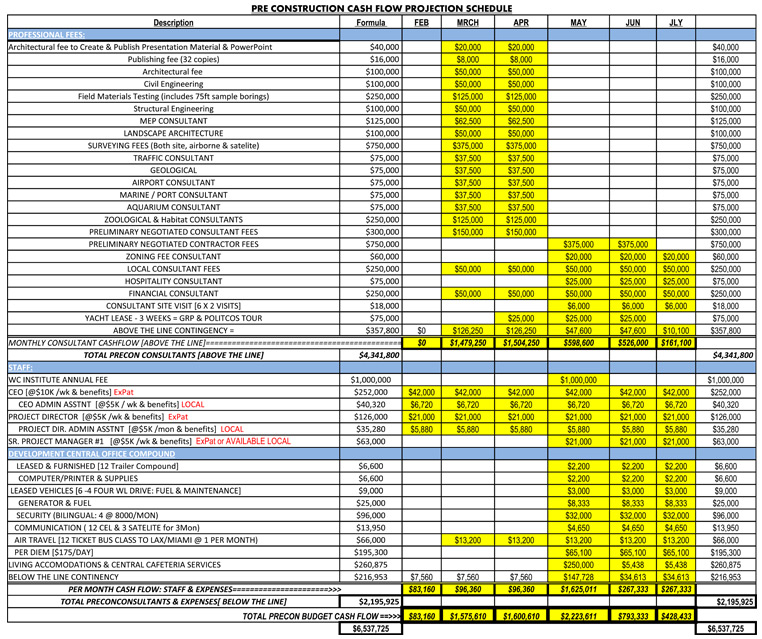Viewport: 762px width, 639px height.
Task: Click the Development Central Office Compound header
Action: [93, 454]
